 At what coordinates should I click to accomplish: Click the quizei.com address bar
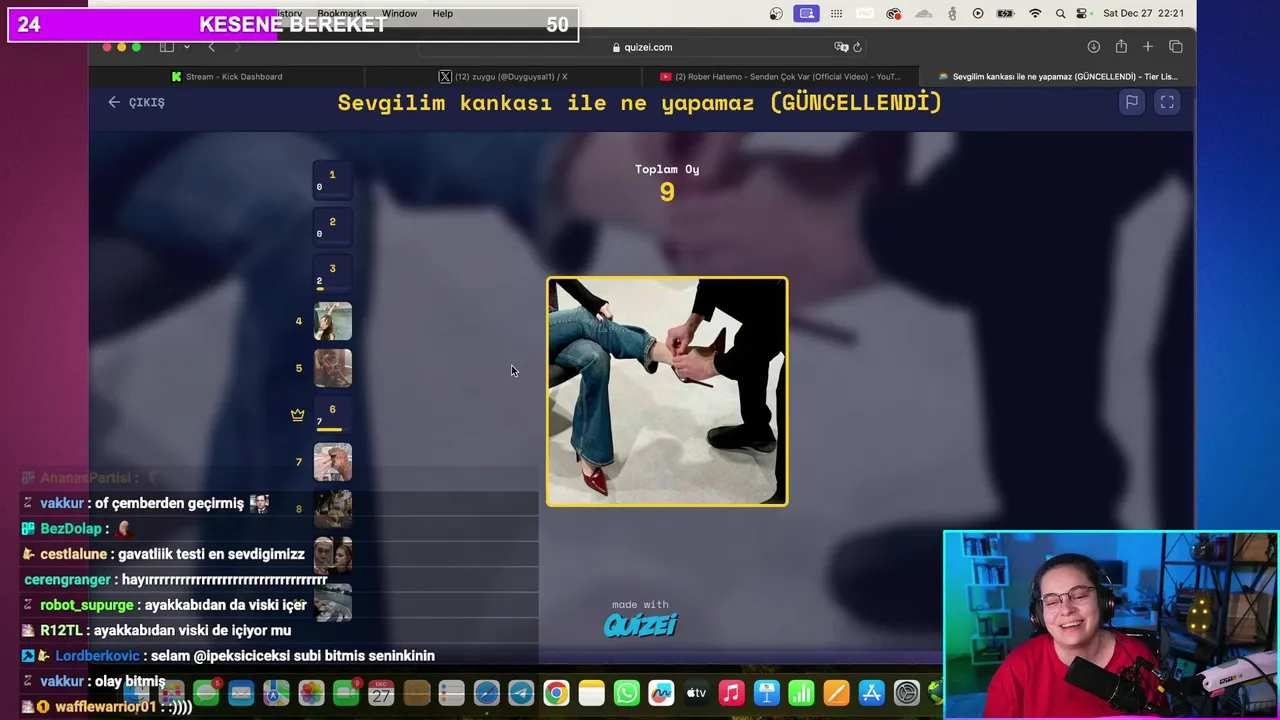642,47
